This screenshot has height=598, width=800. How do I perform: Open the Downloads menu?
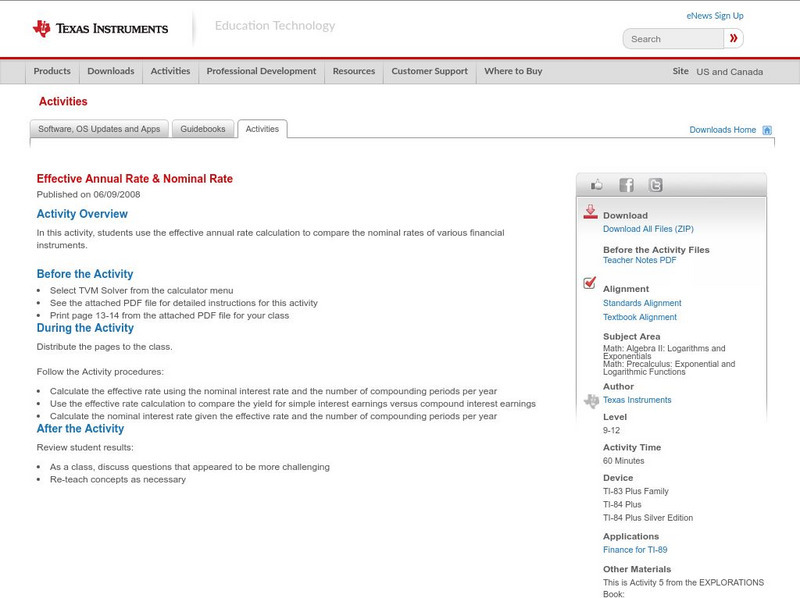coord(111,71)
